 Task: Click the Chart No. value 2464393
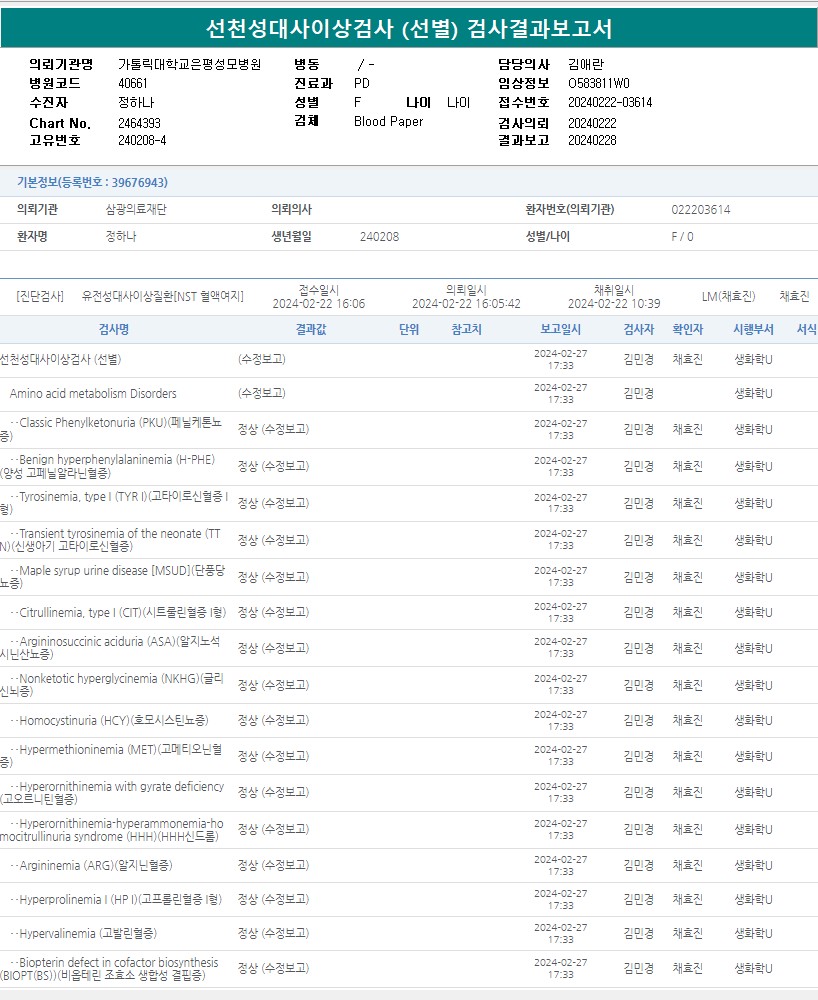pyautogui.click(x=139, y=123)
